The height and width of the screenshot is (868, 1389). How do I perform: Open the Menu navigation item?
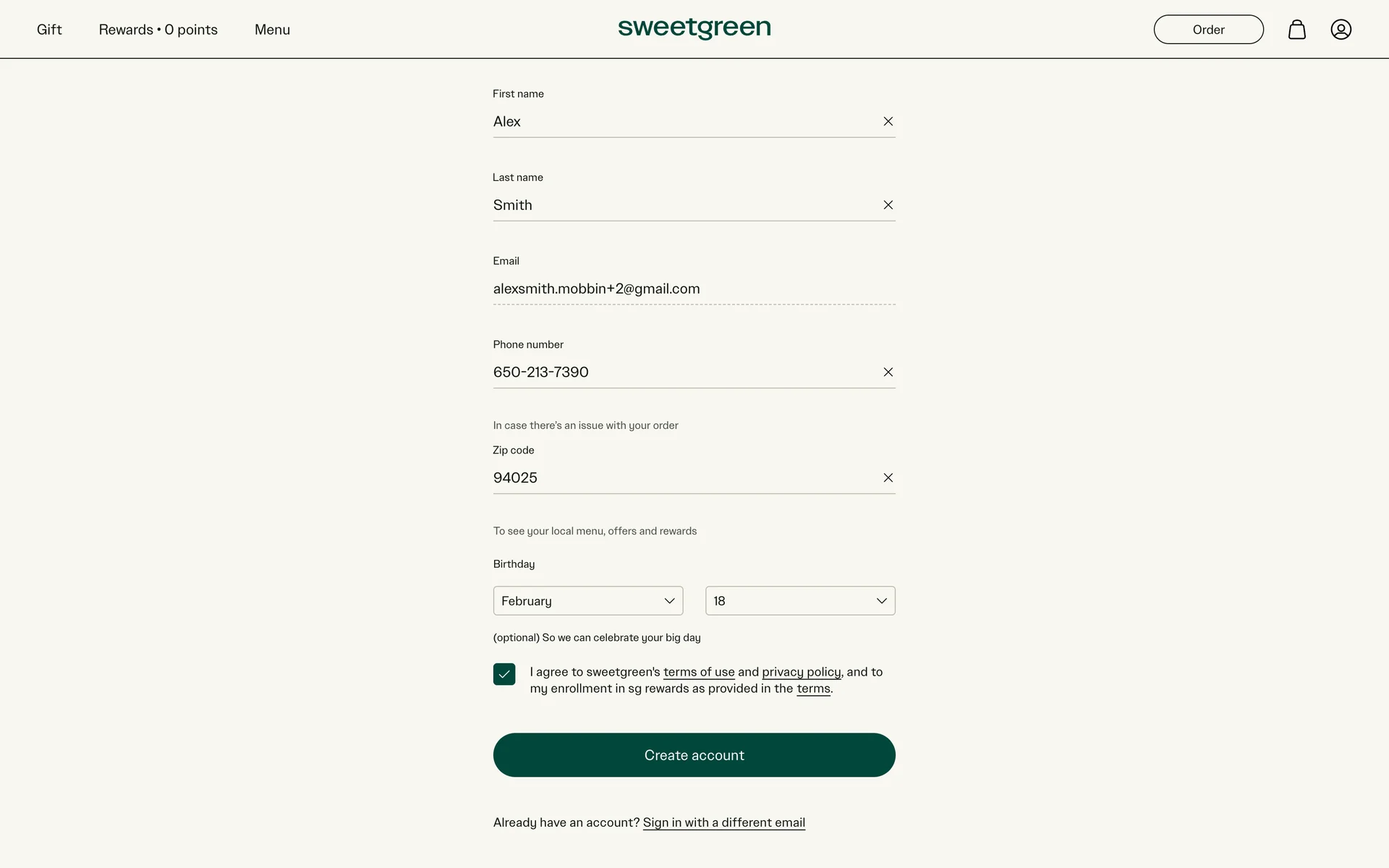[272, 30]
